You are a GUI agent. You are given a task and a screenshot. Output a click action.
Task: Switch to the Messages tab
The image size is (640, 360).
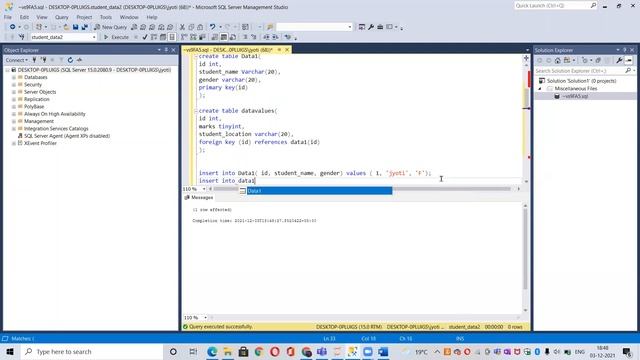click(x=199, y=198)
